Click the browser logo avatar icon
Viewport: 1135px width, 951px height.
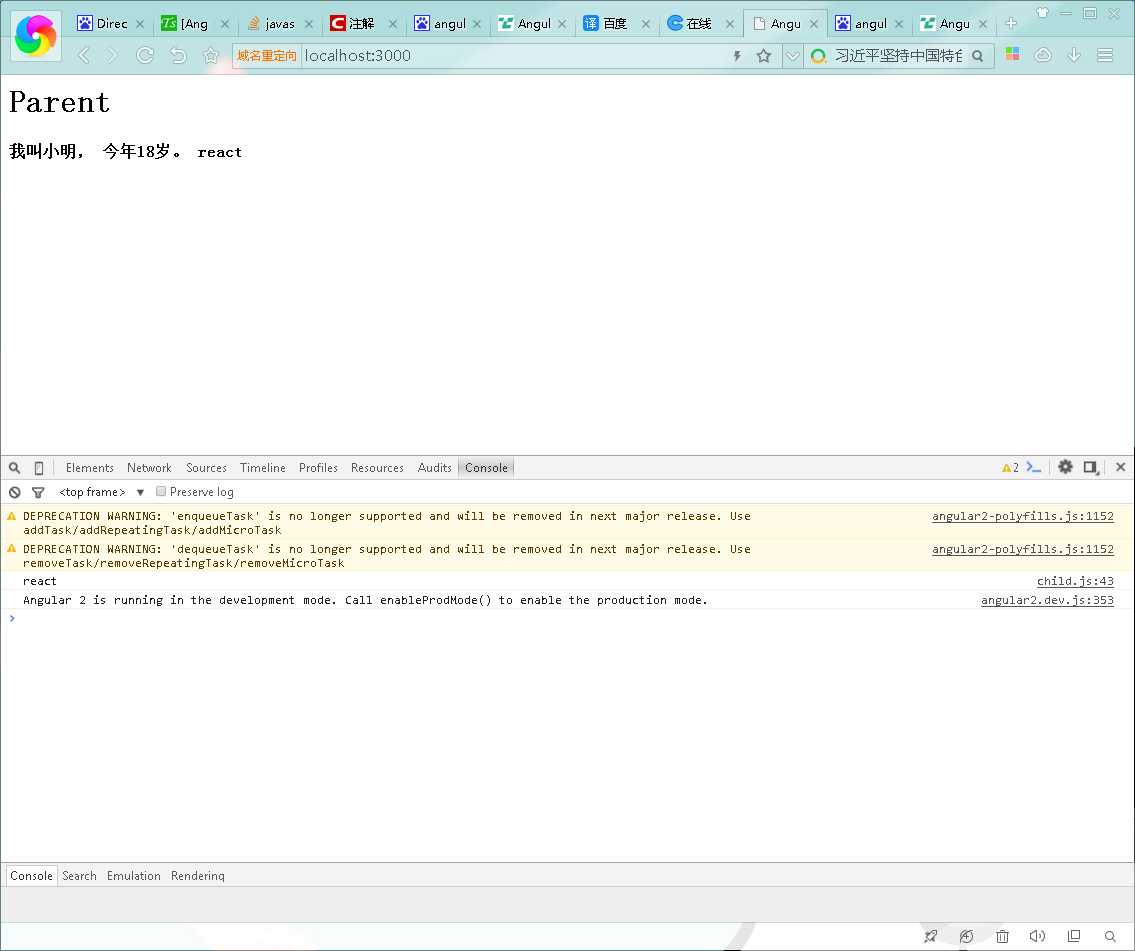pos(35,35)
